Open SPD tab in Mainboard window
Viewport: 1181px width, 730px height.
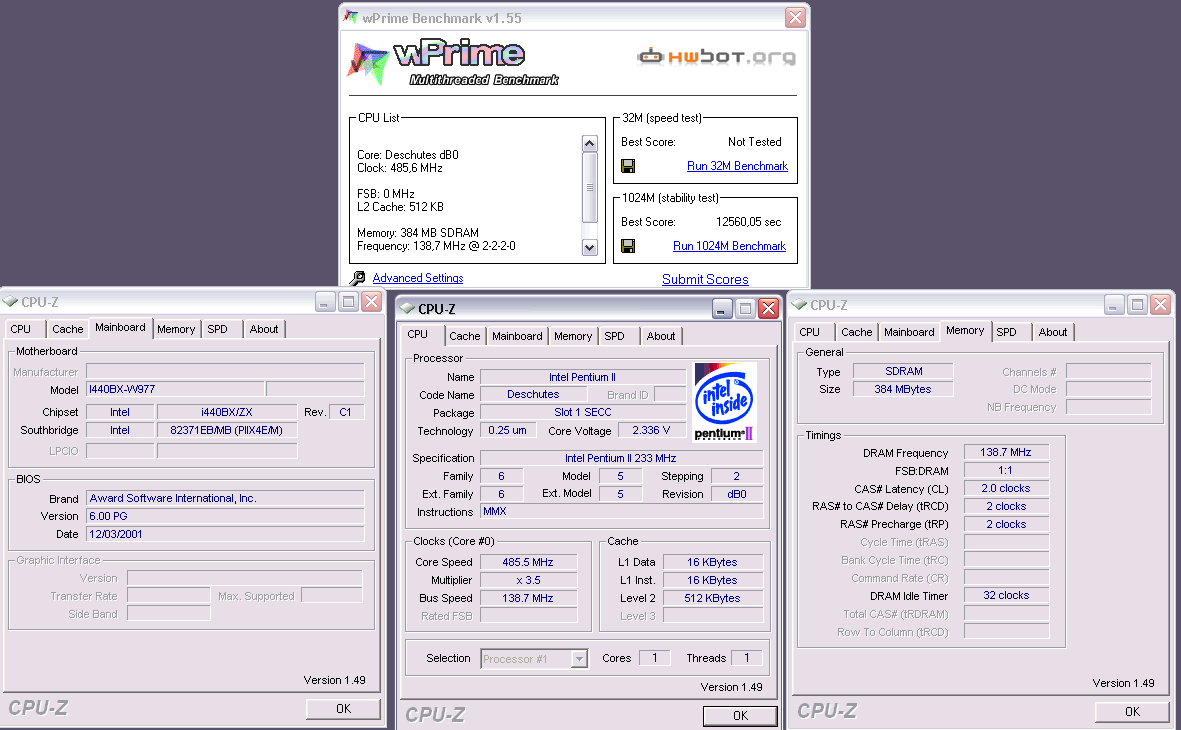click(218, 329)
